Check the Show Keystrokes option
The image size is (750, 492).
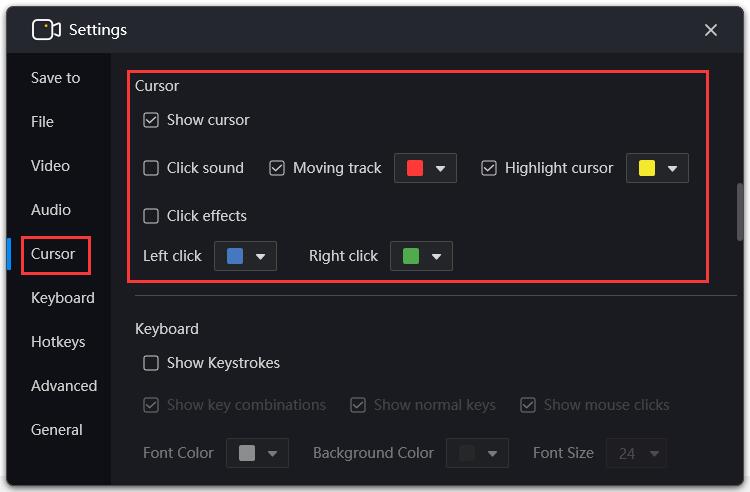pos(151,363)
